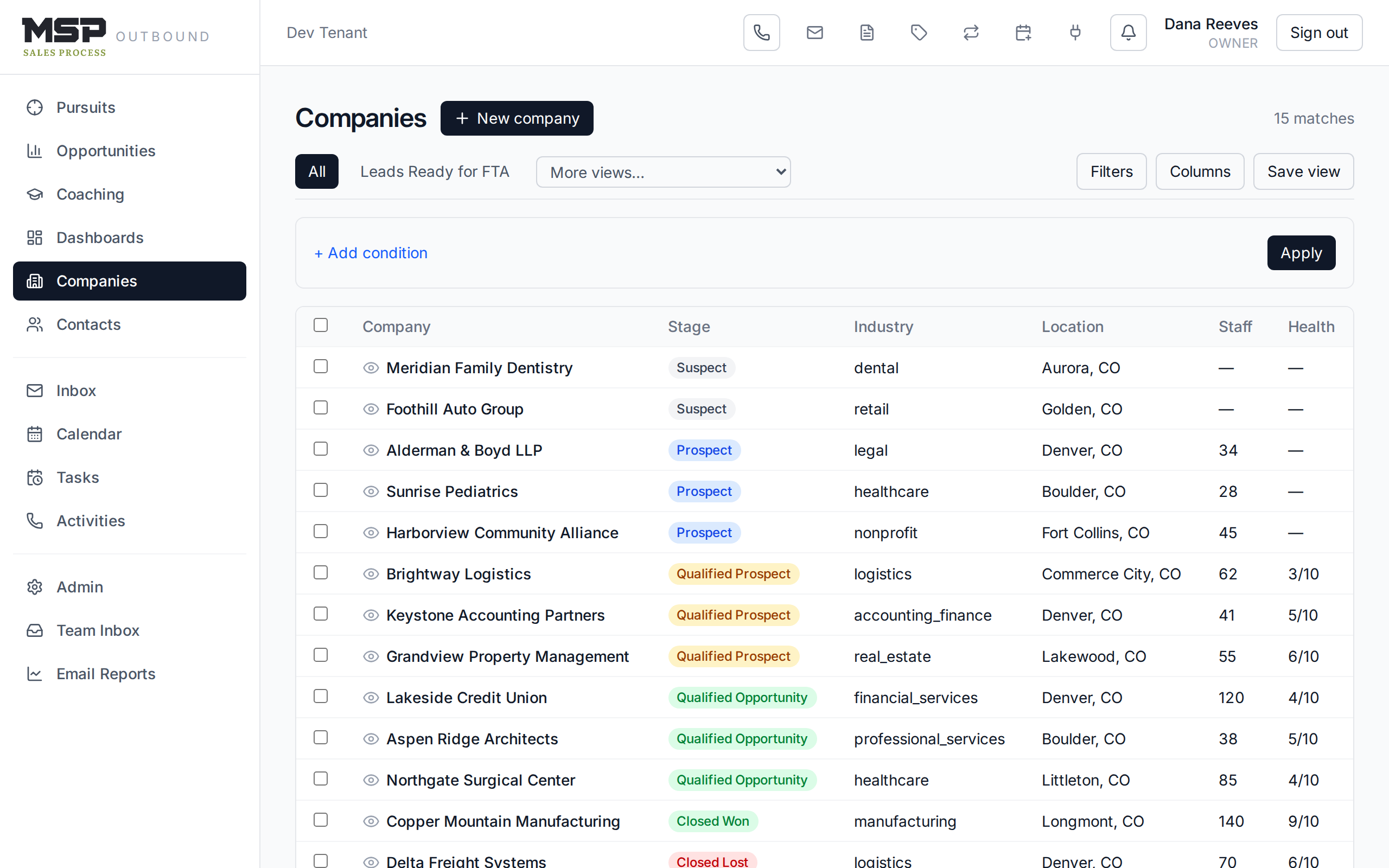Image resolution: width=1389 pixels, height=868 pixels.
Task: Toggle the eye icon for Keystone Accounting Partners
Action: 371,615
